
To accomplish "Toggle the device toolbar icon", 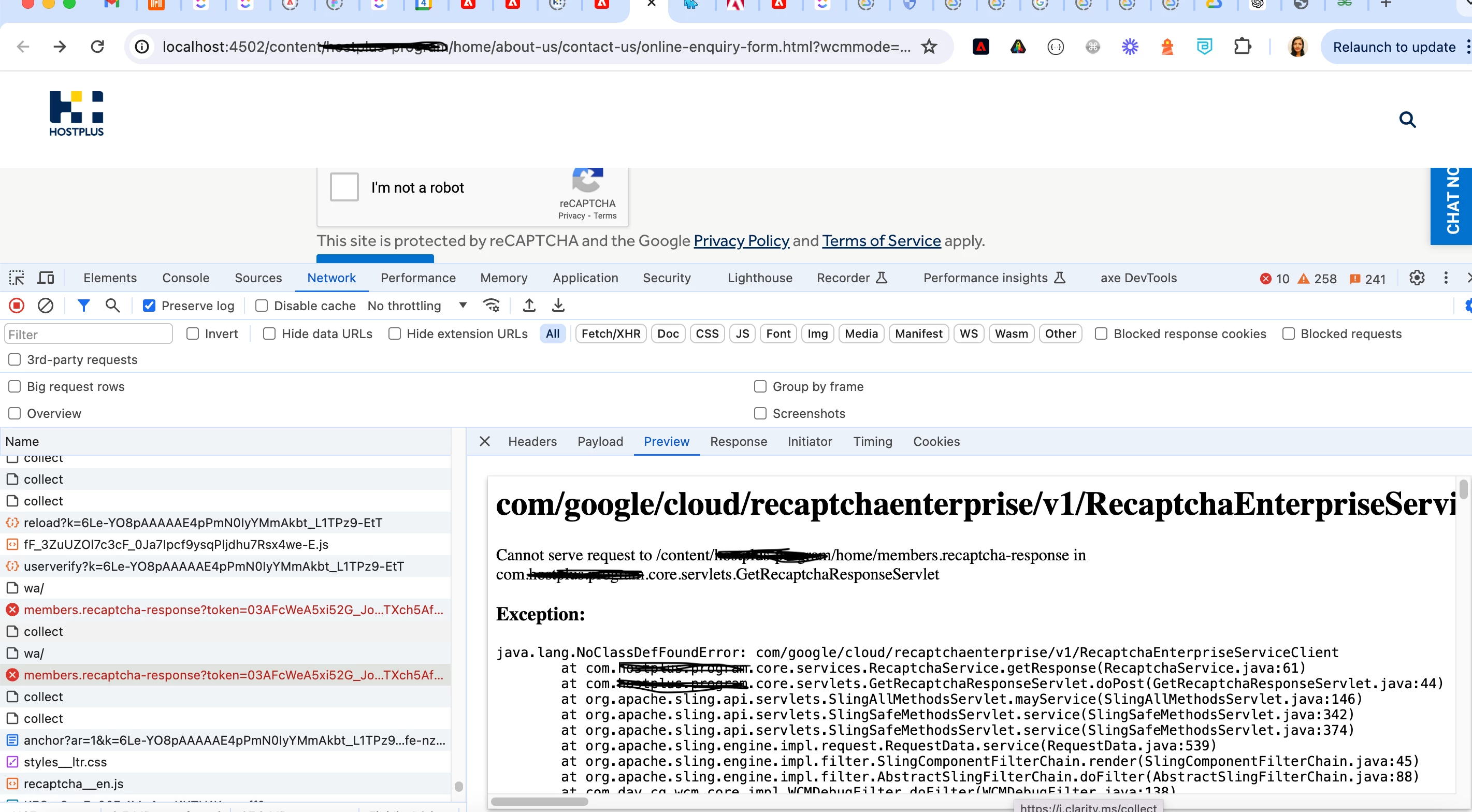I will [46, 278].
